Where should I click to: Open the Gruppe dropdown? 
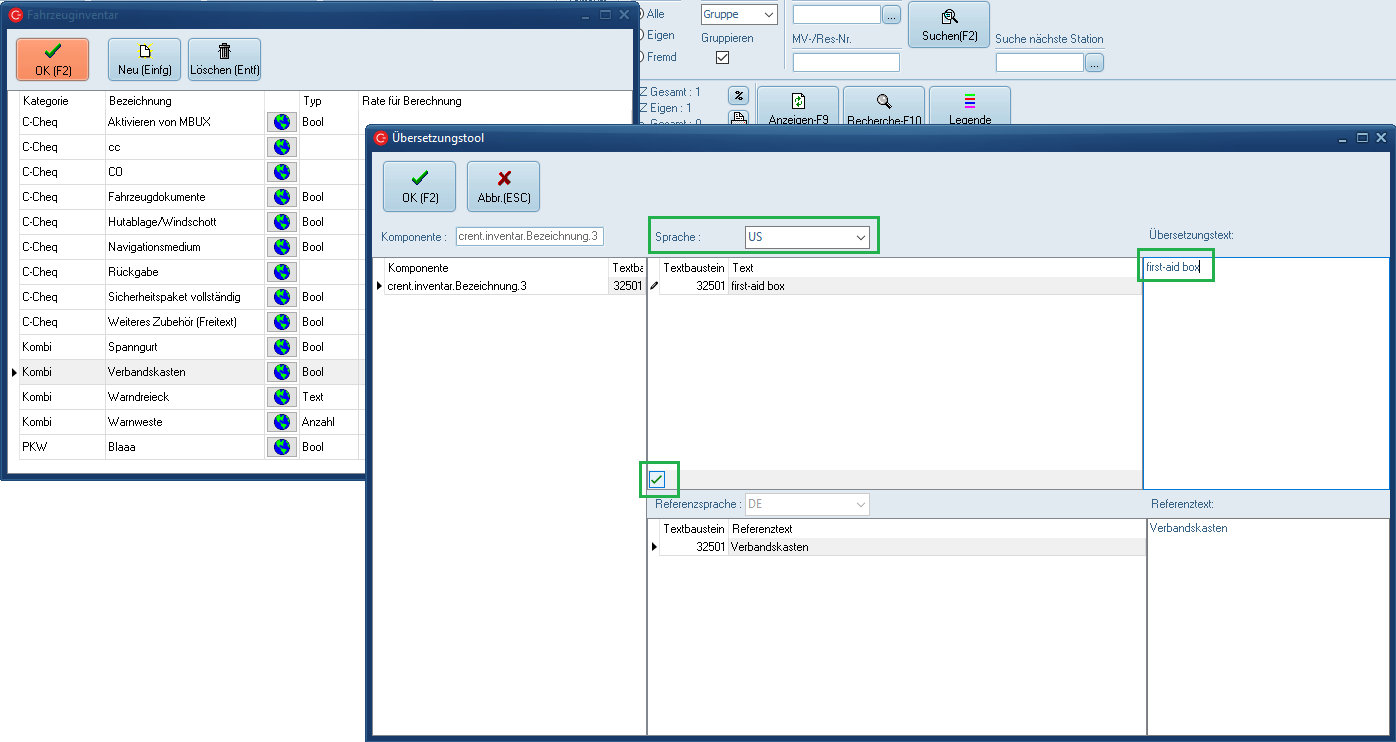pyautogui.click(x=739, y=14)
